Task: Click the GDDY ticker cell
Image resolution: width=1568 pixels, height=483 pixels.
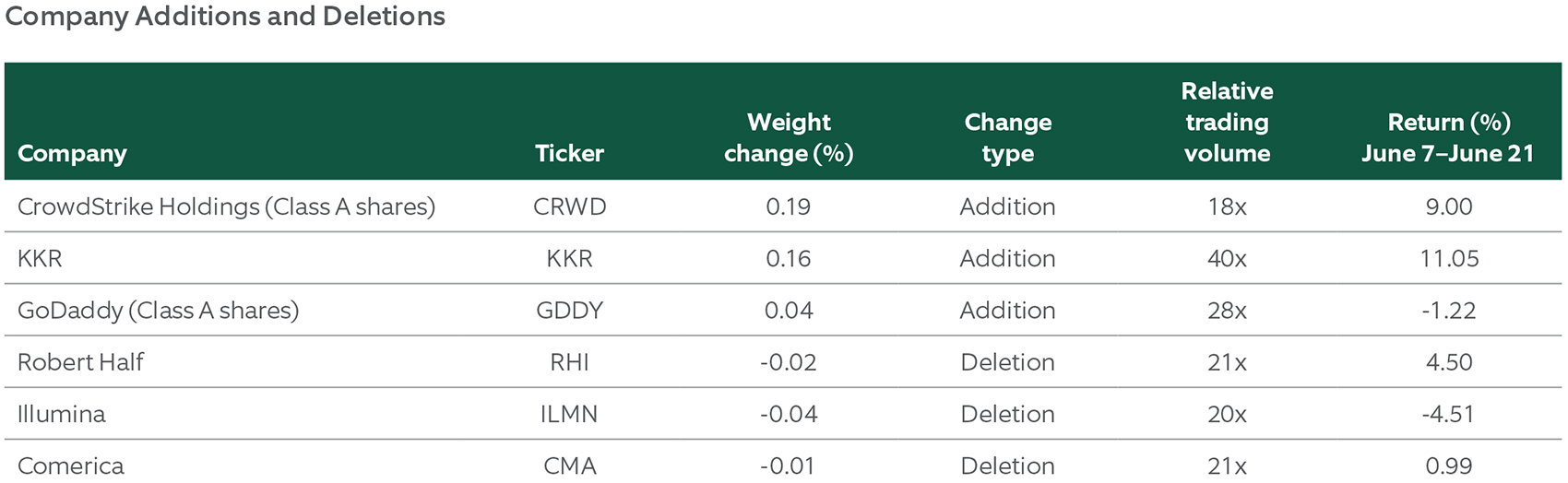Action: click(x=569, y=310)
